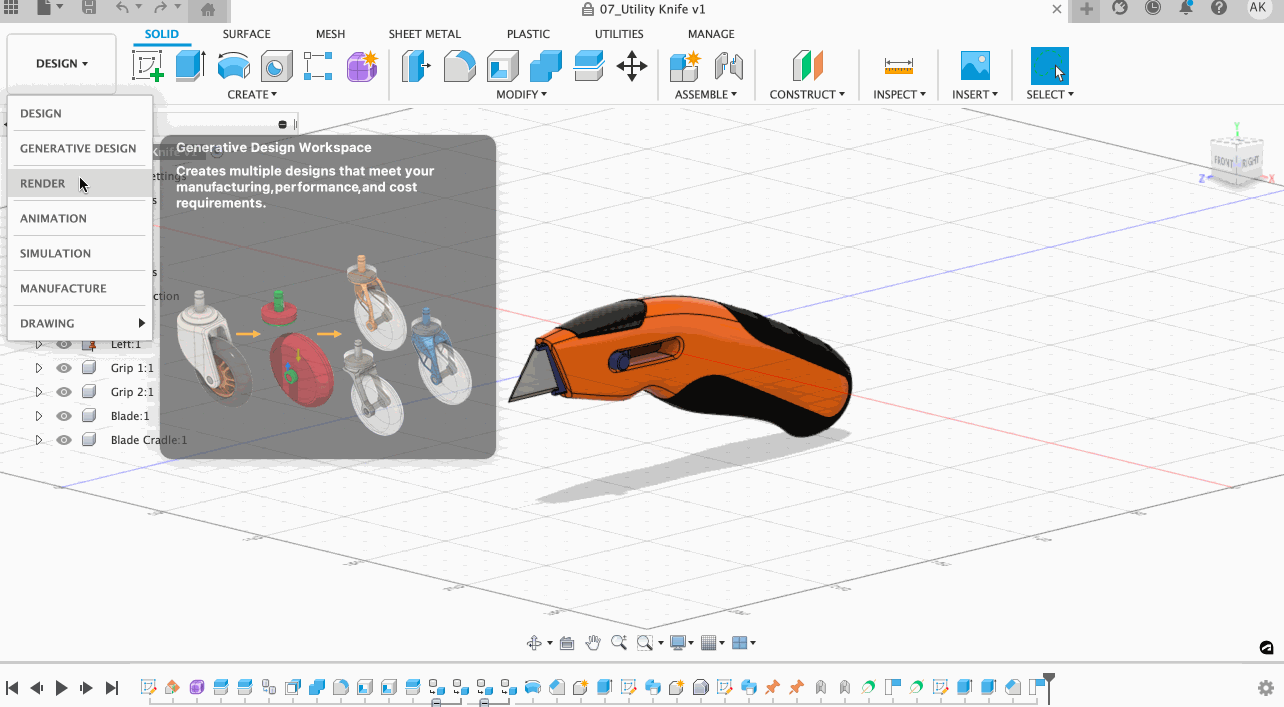
Task: Click the Hole tool icon
Action: [x=276, y=67]
